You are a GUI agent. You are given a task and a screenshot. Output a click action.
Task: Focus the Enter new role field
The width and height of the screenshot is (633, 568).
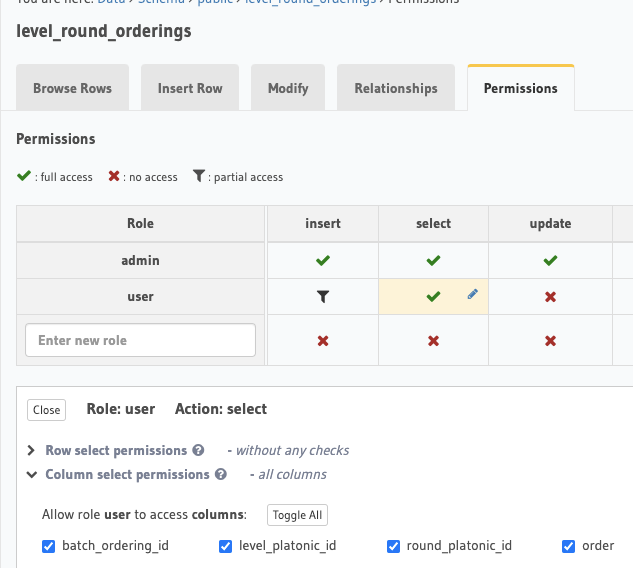click(140, 340)
